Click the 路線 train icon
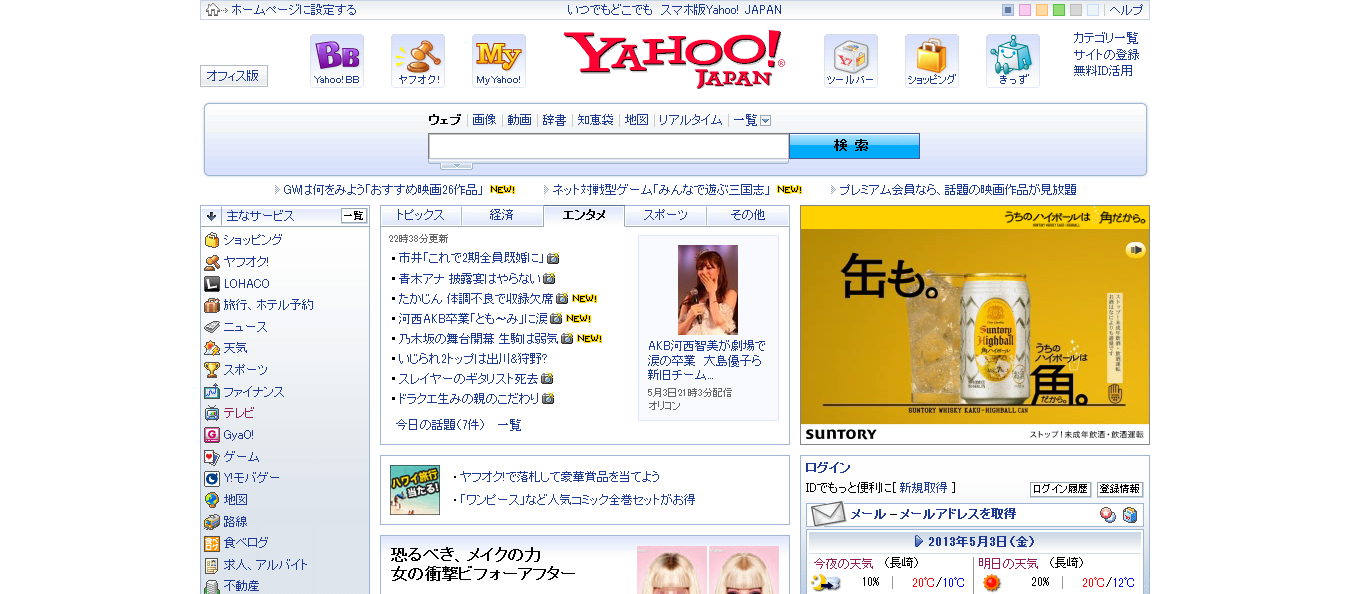This screenshot has width=1349, height=594. pos(212,522)
